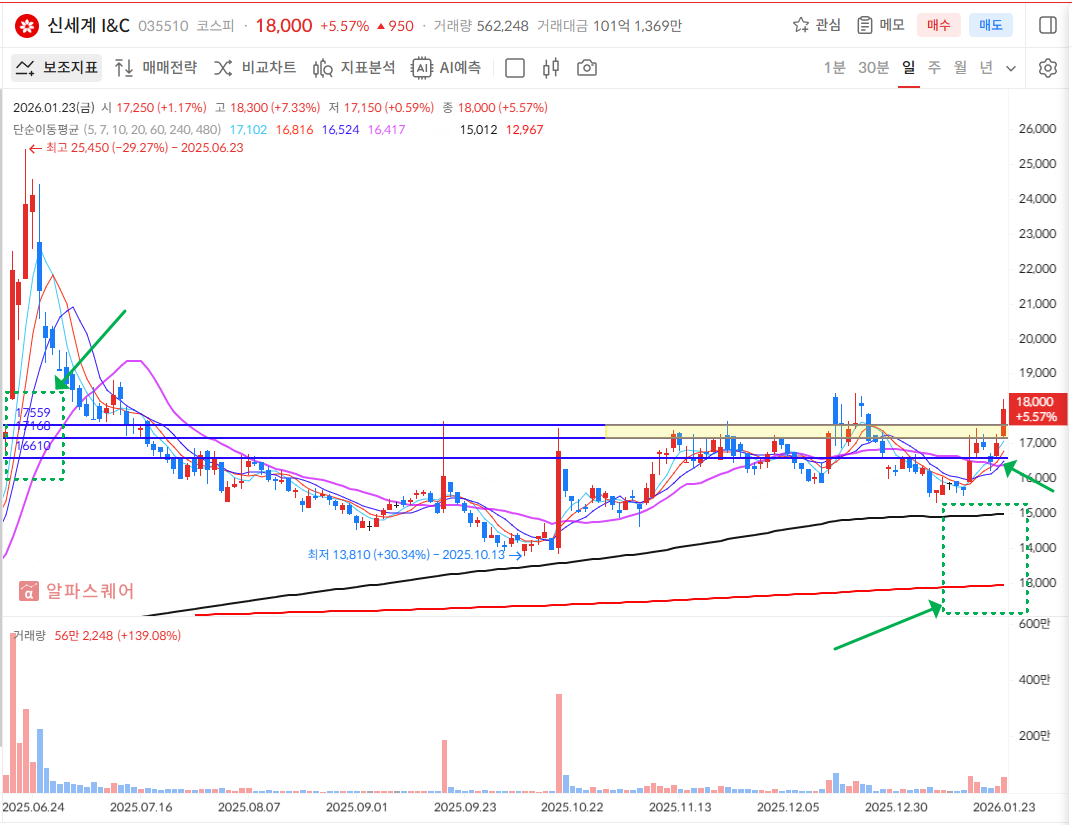The width and height of the screenshot is (1072, 825).
Task: Open the 메모 memo note
Action: (880, 25)
